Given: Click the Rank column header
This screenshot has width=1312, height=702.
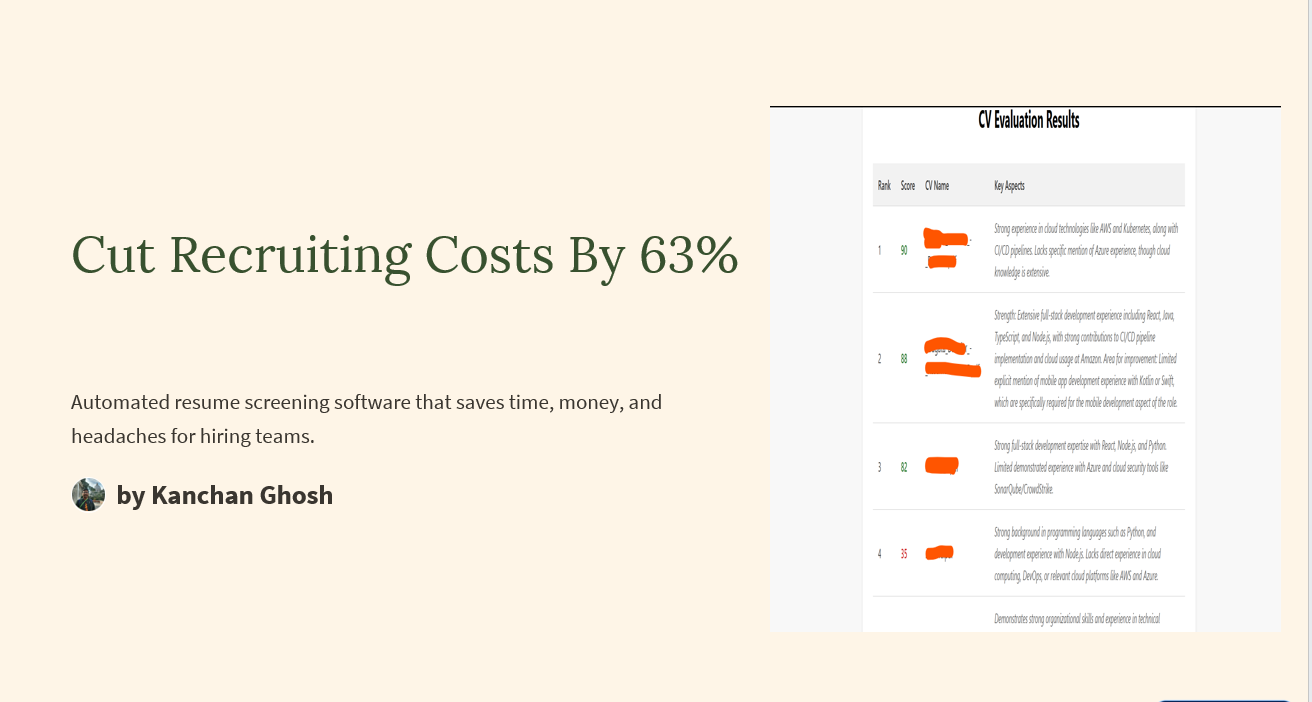Looking at the screenshot, I should click(x=884, y=186).
